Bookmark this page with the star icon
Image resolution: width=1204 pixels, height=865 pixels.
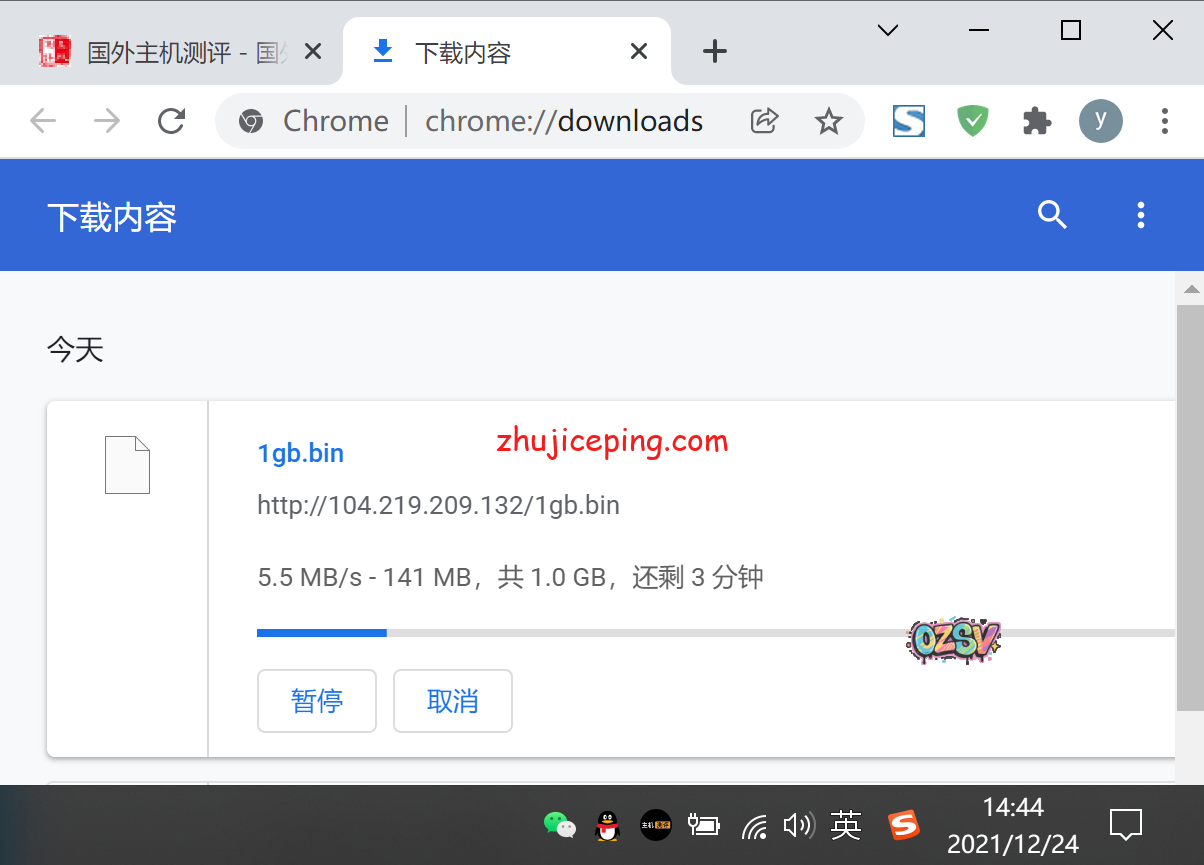(828, 121)
